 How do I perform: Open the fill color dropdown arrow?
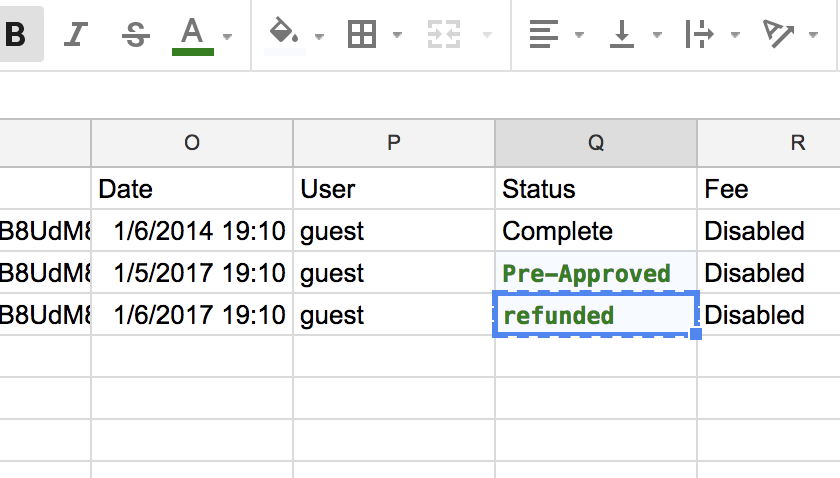tap(320, 36)
